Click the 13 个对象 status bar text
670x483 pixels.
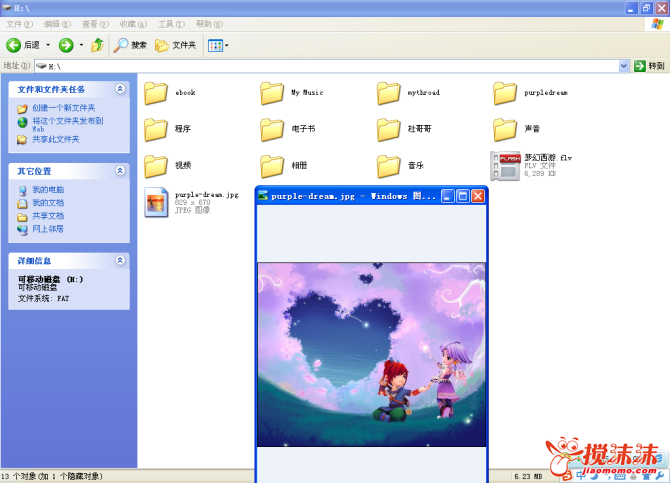point(52,476)
